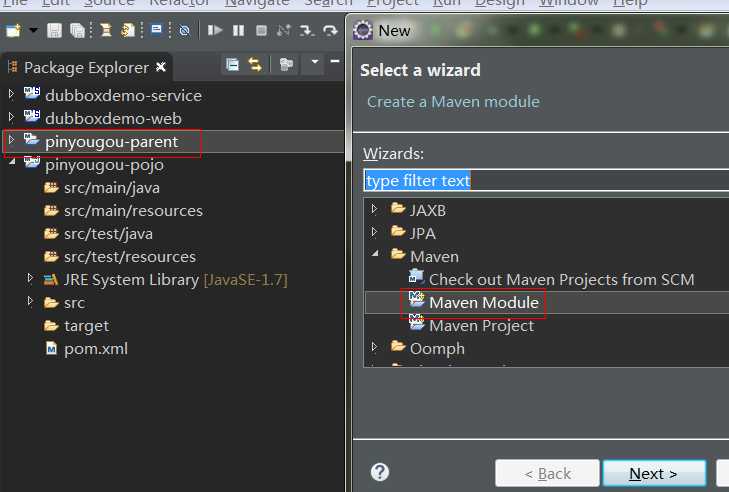Open the Window menu
Screen dimensions: 729x492
(x=568, y=3)
